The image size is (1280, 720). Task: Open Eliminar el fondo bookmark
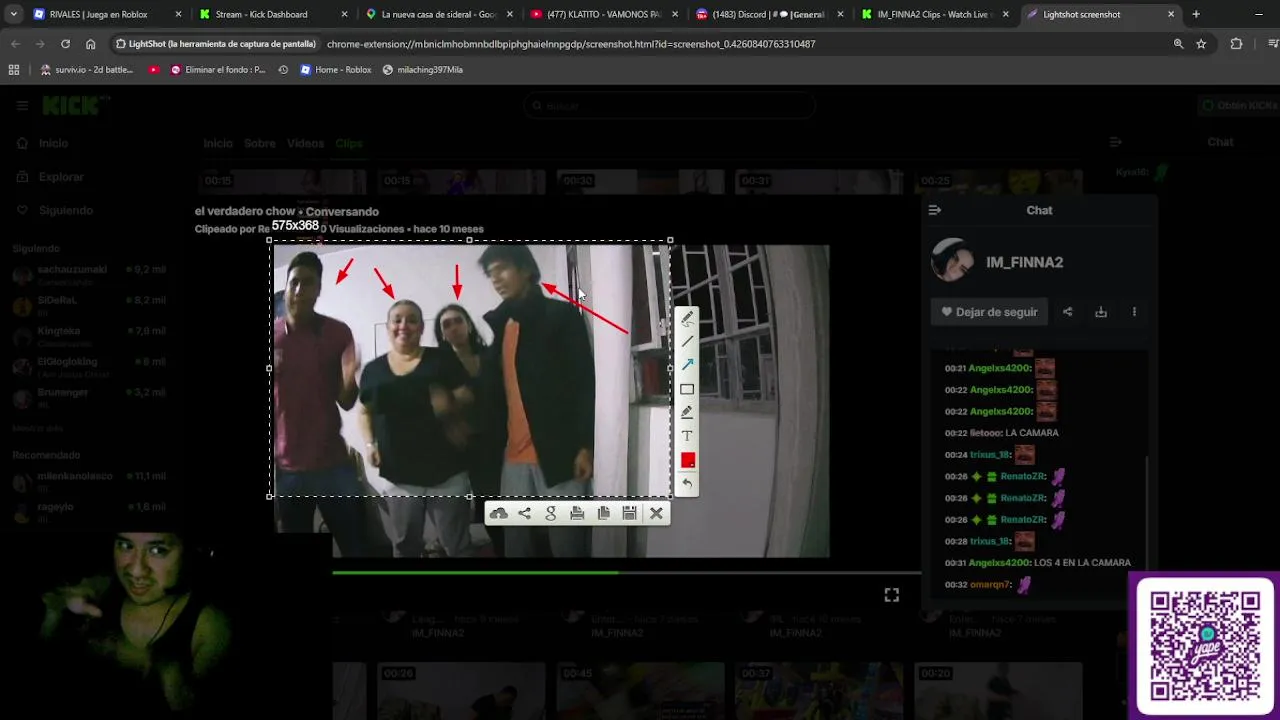tap(218, 70)
